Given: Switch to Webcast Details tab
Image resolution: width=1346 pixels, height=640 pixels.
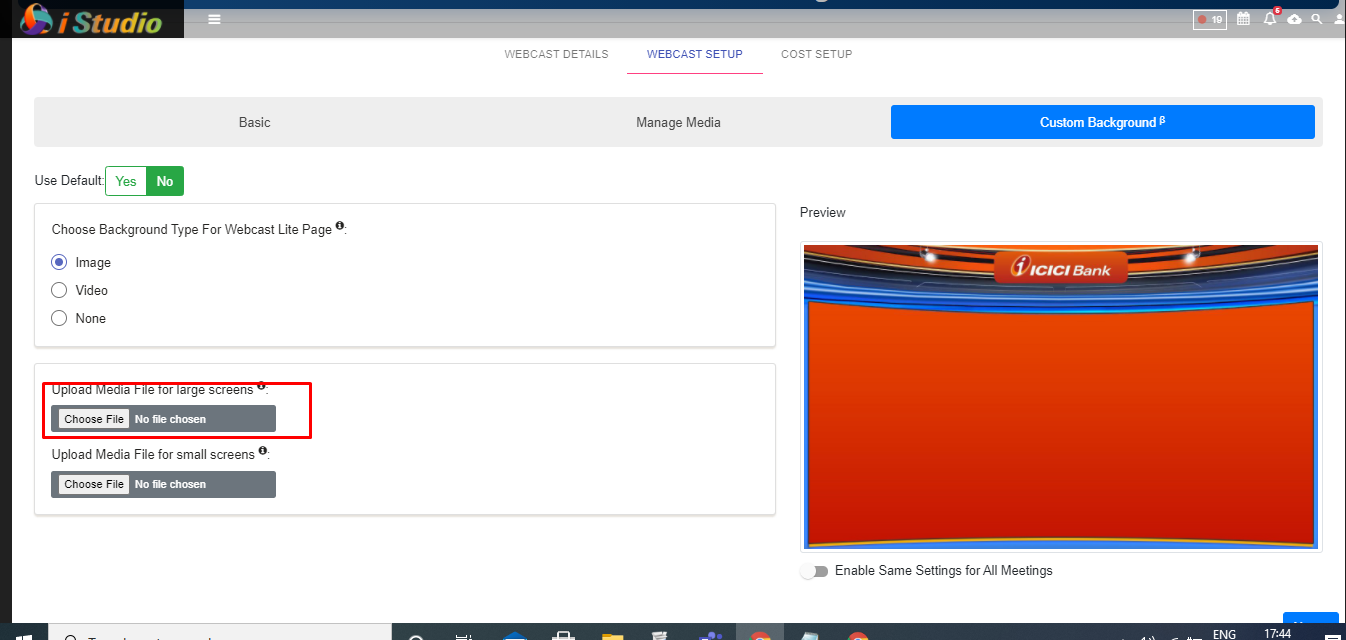Looking at the screenshot, I should [x=556, y=54].
